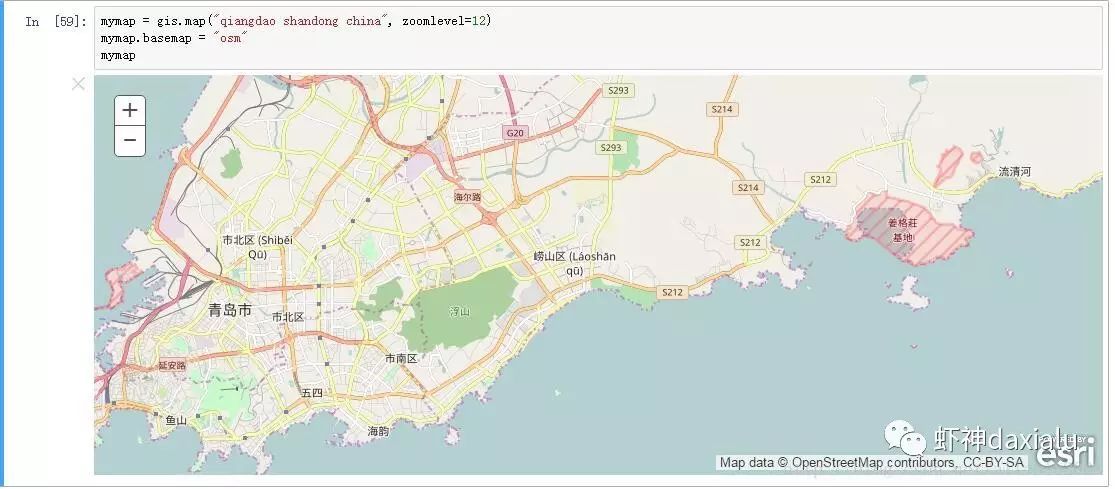Viewport: 1115px width, 489px height.
Task: Click the S293 road shield near top
Action: [x=618, y=90]
